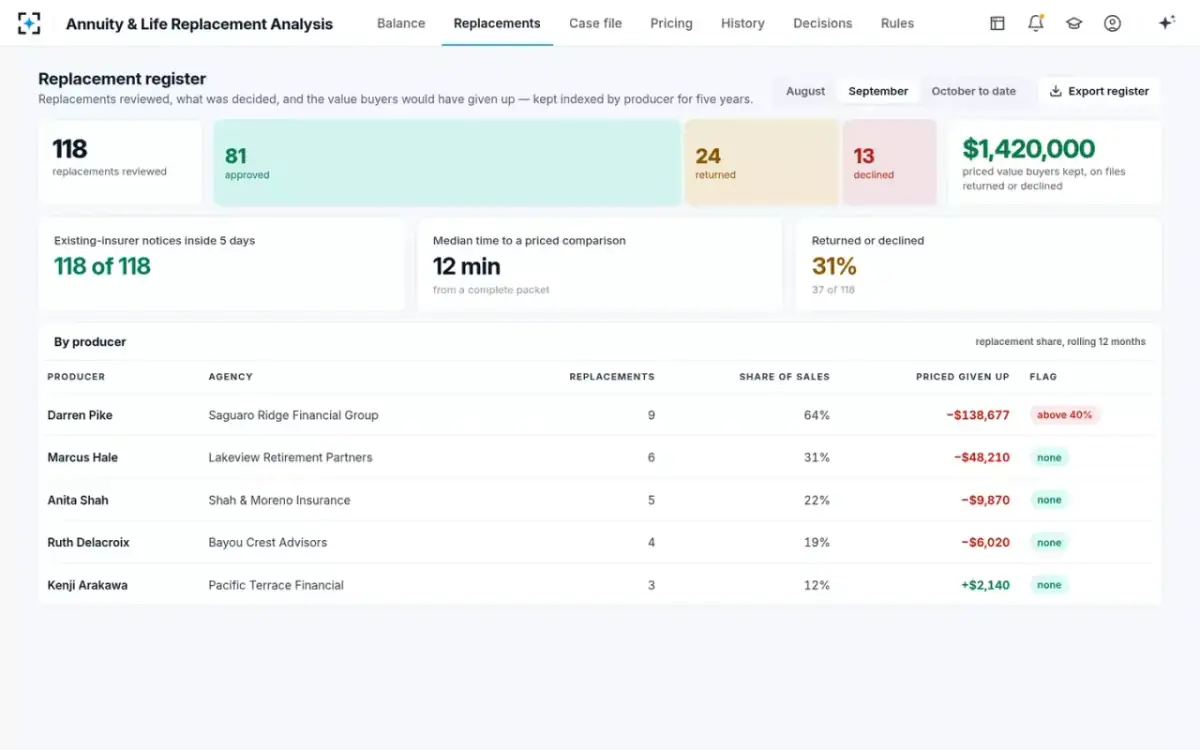Click the 118 replacements reviewed card
This screenshot has height=750, width=1200.
120,163
